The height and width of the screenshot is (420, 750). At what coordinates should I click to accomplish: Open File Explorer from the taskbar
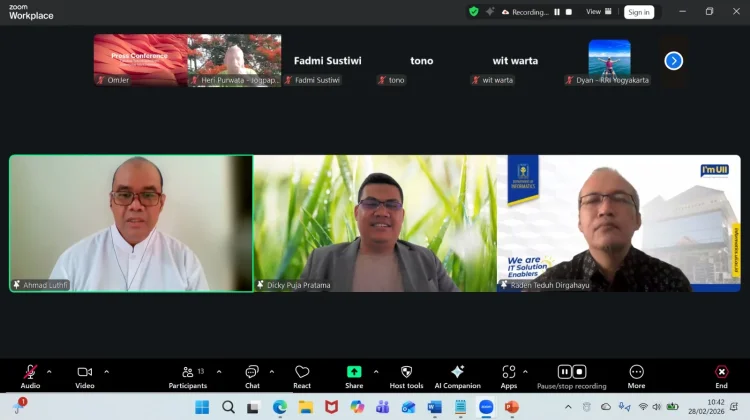306,407
